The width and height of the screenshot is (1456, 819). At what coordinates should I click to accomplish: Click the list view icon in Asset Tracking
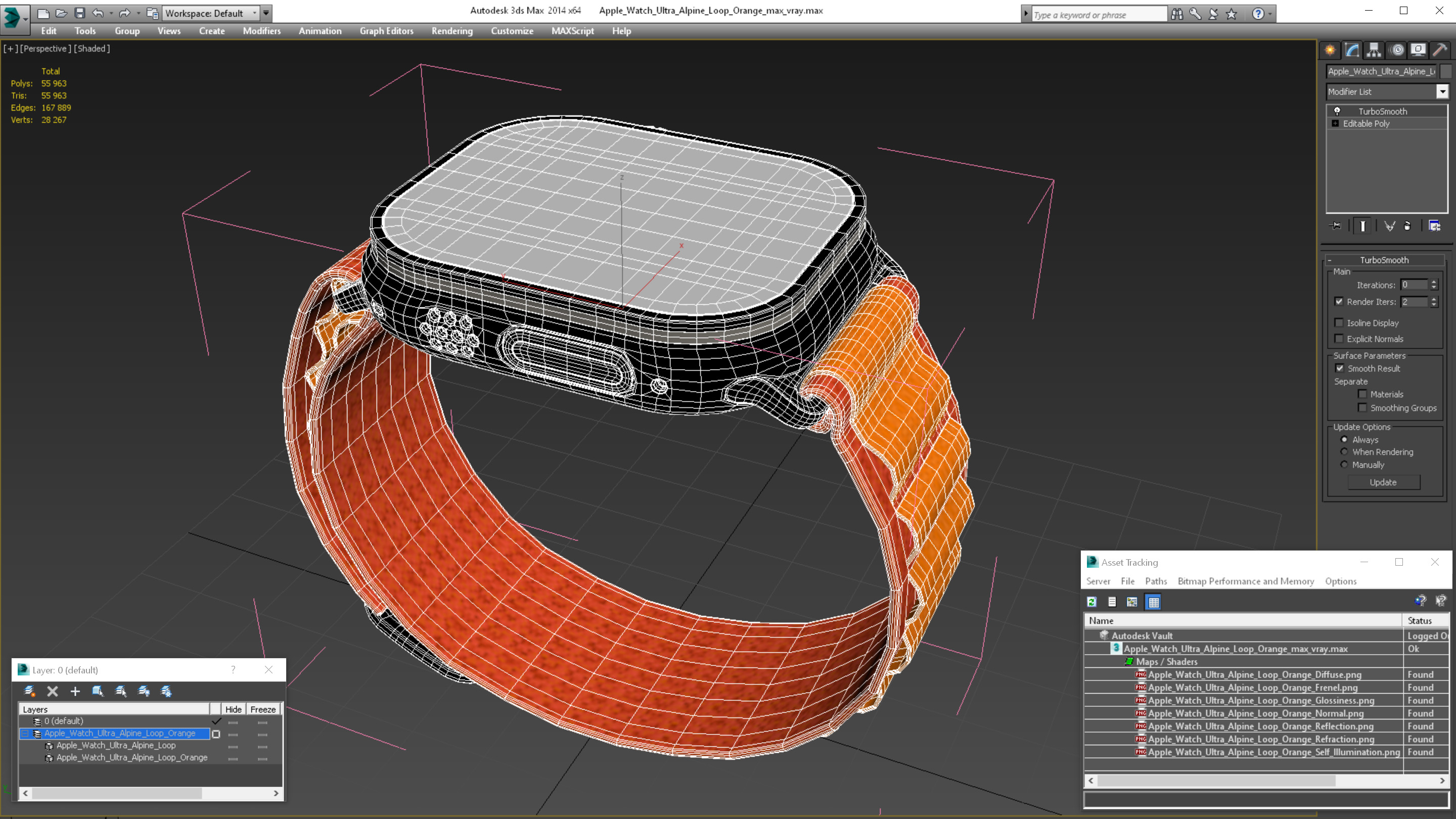pyautogui.click(x=1112, y=602)
